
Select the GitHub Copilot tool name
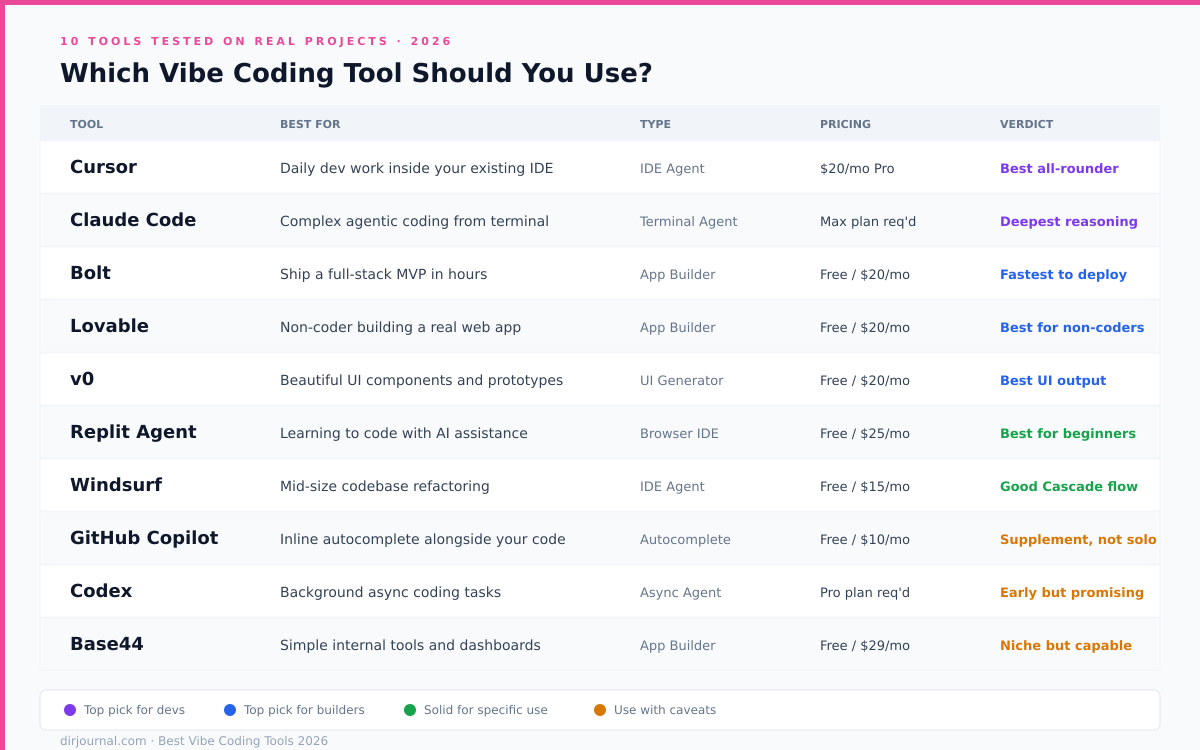[x=144, y=538]
